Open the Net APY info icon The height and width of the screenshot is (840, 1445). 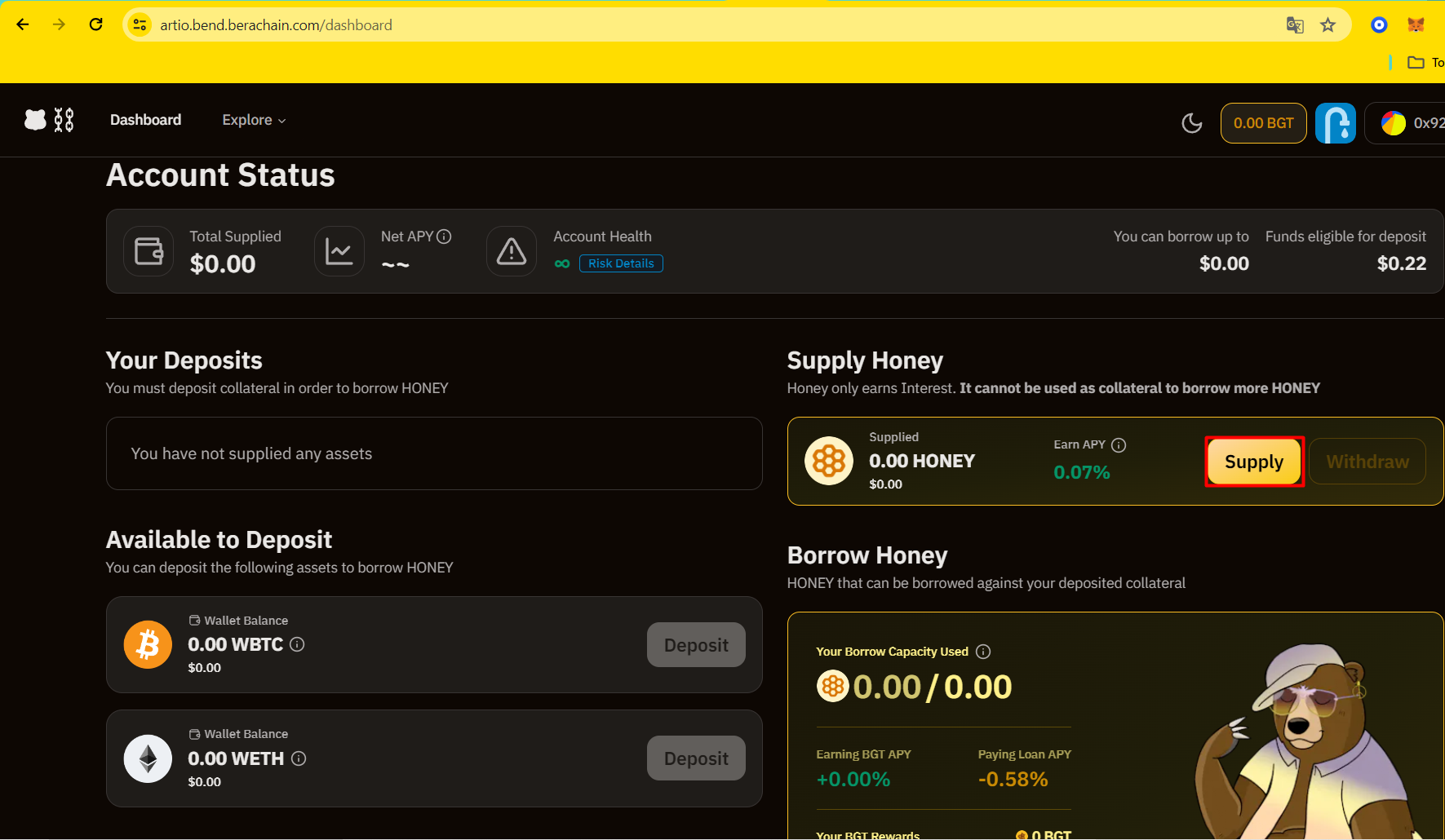pos(444,237)
